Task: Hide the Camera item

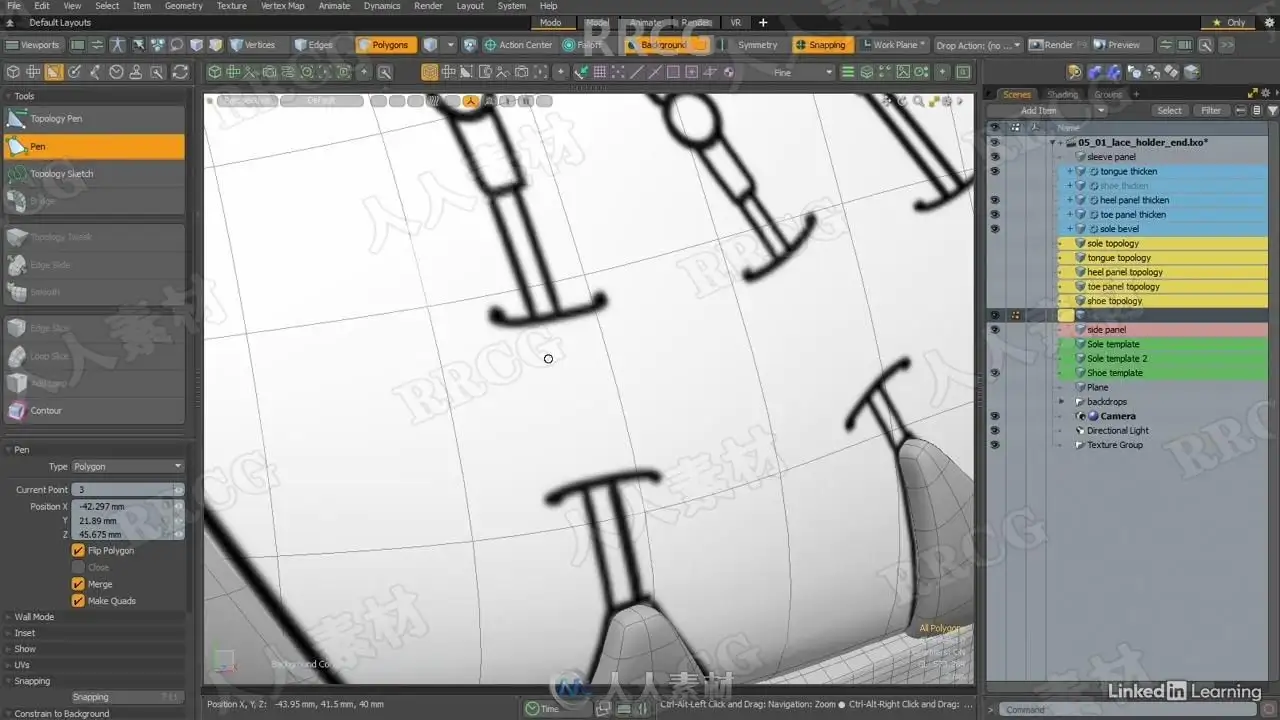Action: click(x=994, y=416)
